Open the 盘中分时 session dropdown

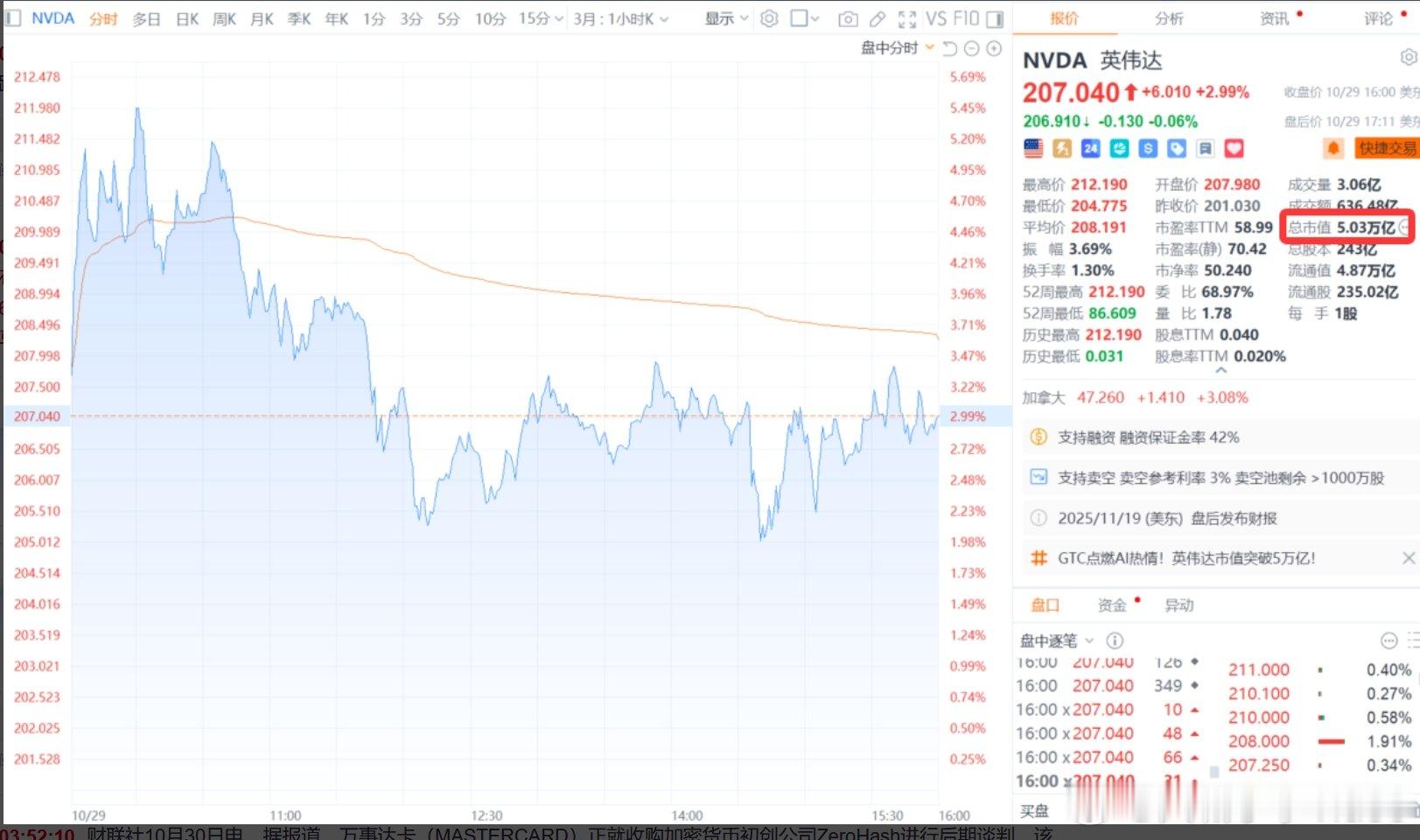pos(898,48)
